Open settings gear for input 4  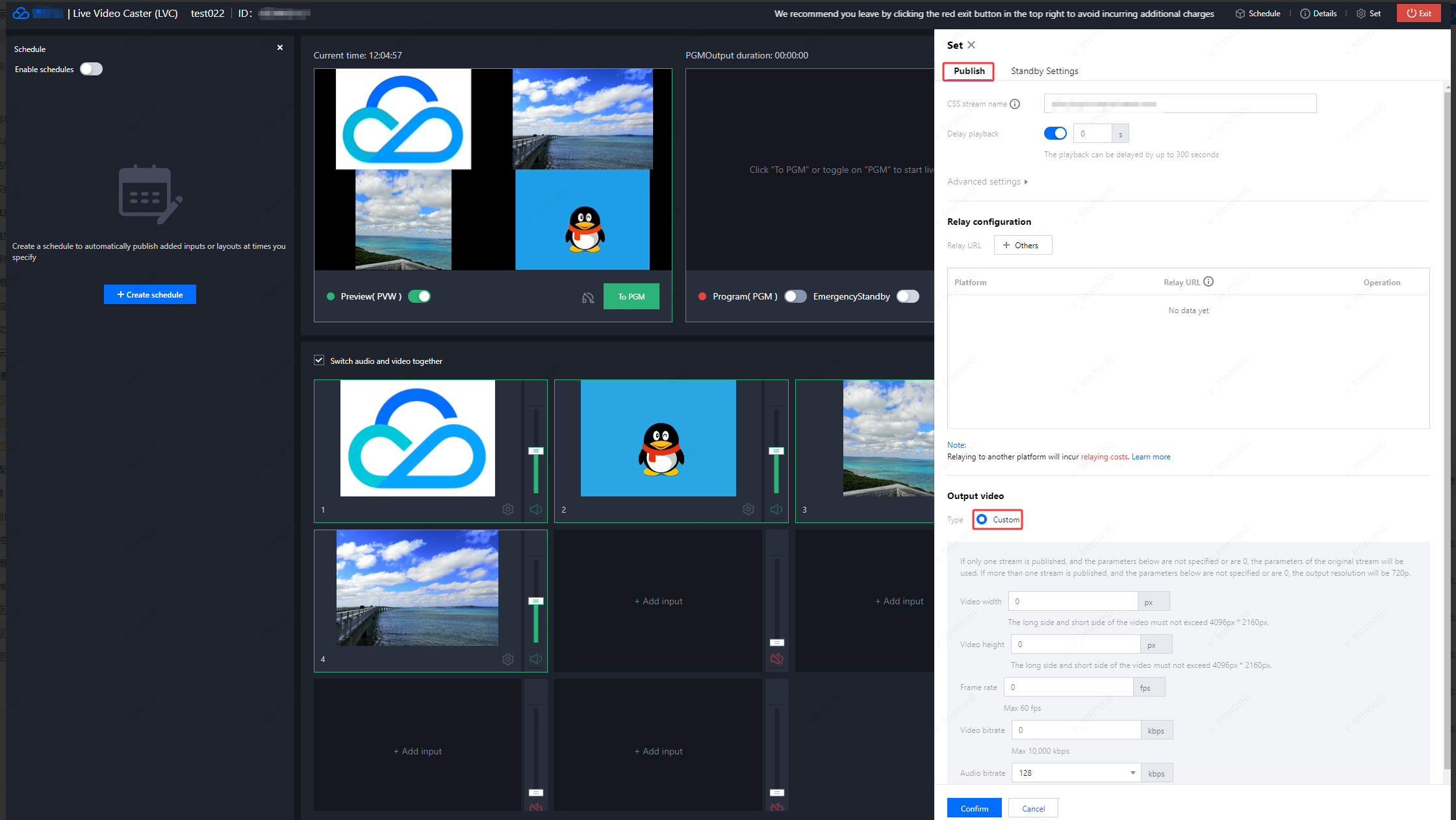(x=508, y=660)
